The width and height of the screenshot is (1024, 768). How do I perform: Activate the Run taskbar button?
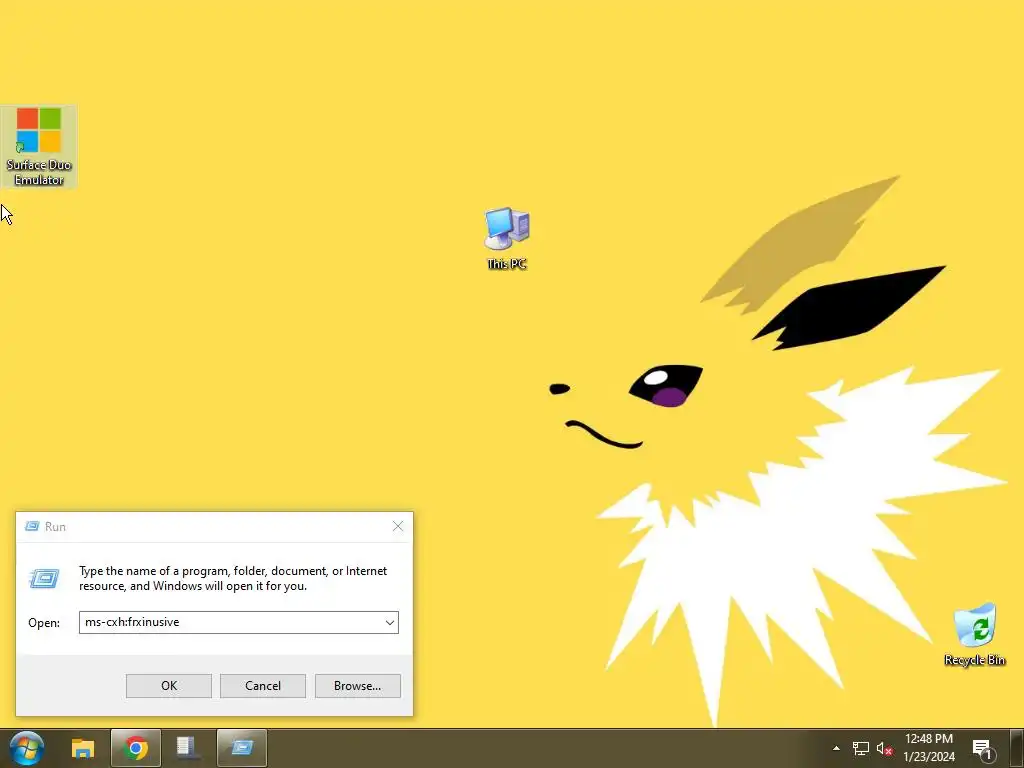242,748
